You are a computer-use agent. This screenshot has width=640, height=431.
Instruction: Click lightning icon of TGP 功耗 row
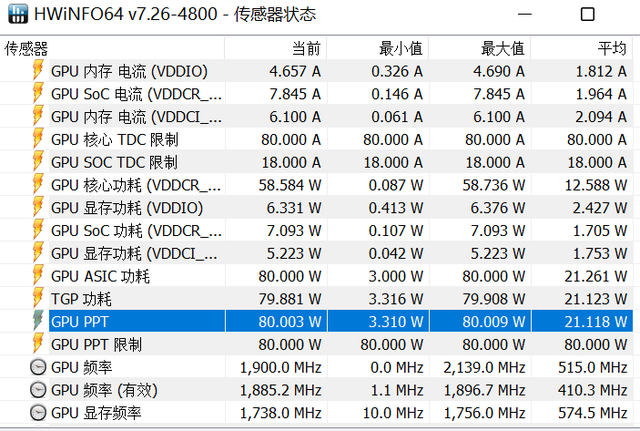38,299
